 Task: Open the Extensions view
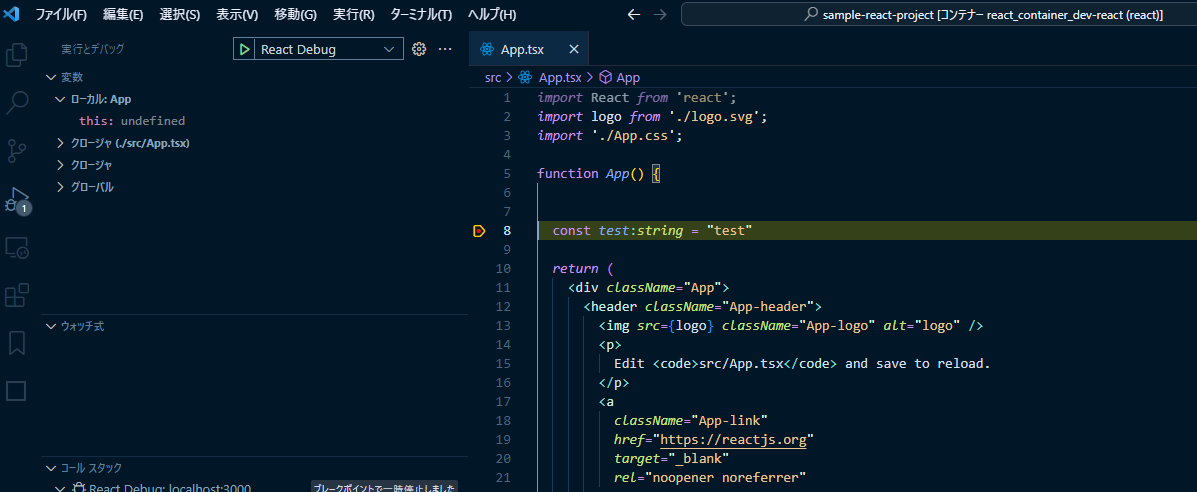[17, 295]
